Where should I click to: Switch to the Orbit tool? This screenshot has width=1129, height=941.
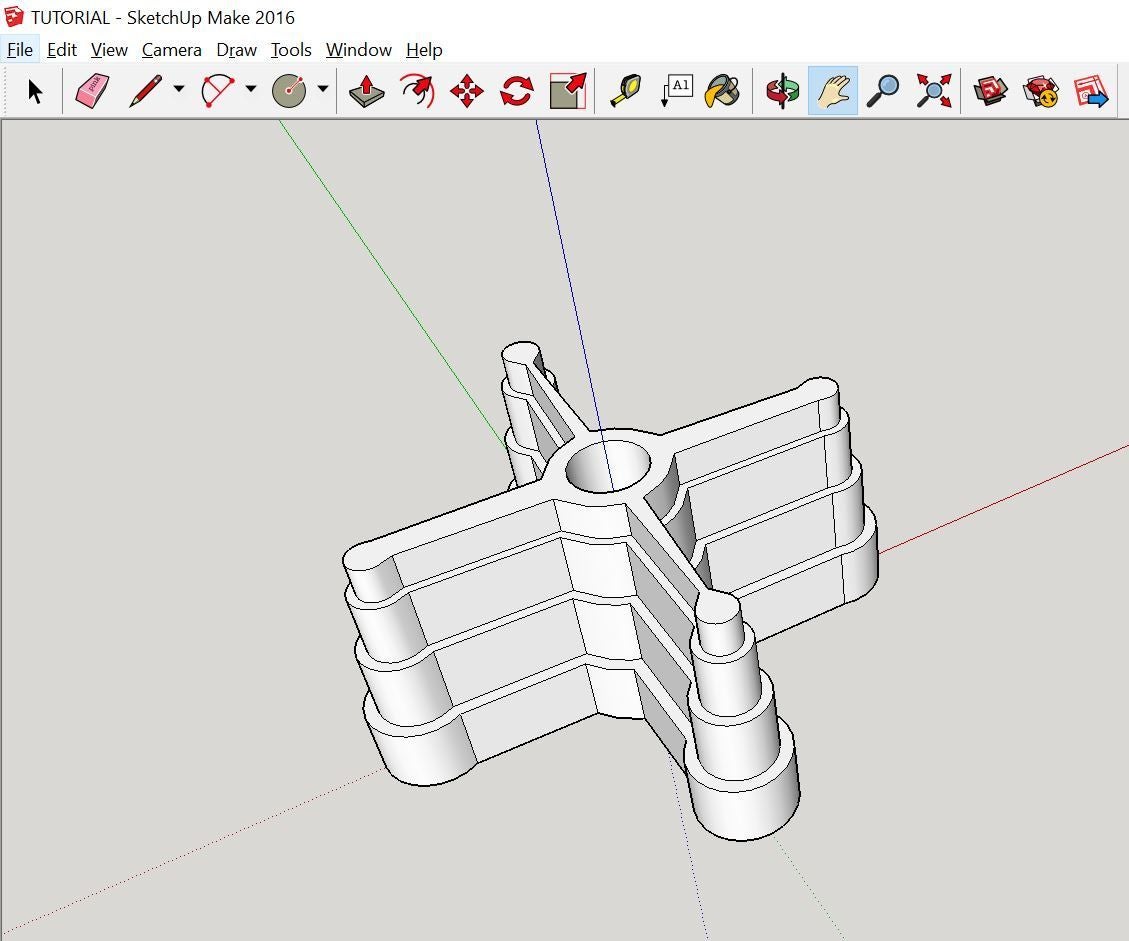782,90
